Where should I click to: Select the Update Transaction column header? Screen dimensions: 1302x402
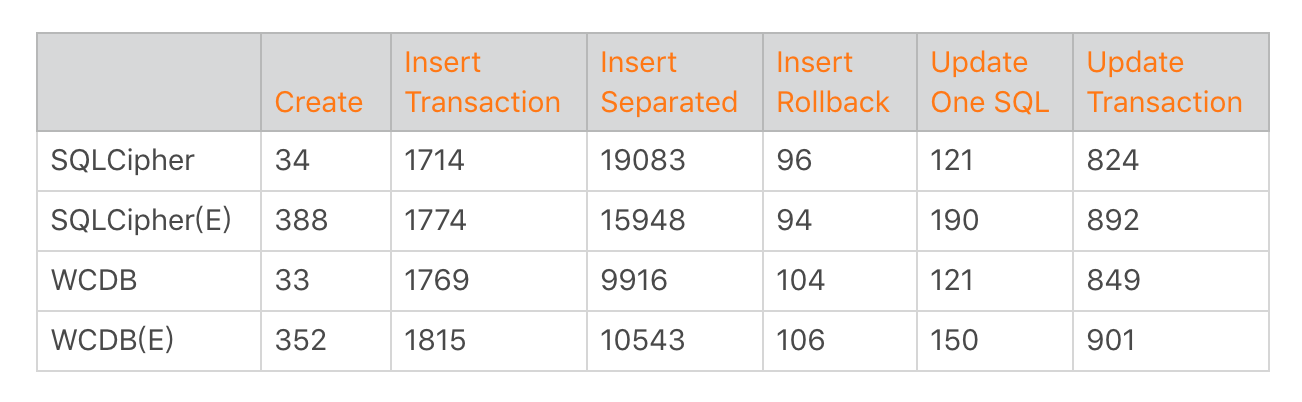pyautogui.click(x=1164, y=82)
